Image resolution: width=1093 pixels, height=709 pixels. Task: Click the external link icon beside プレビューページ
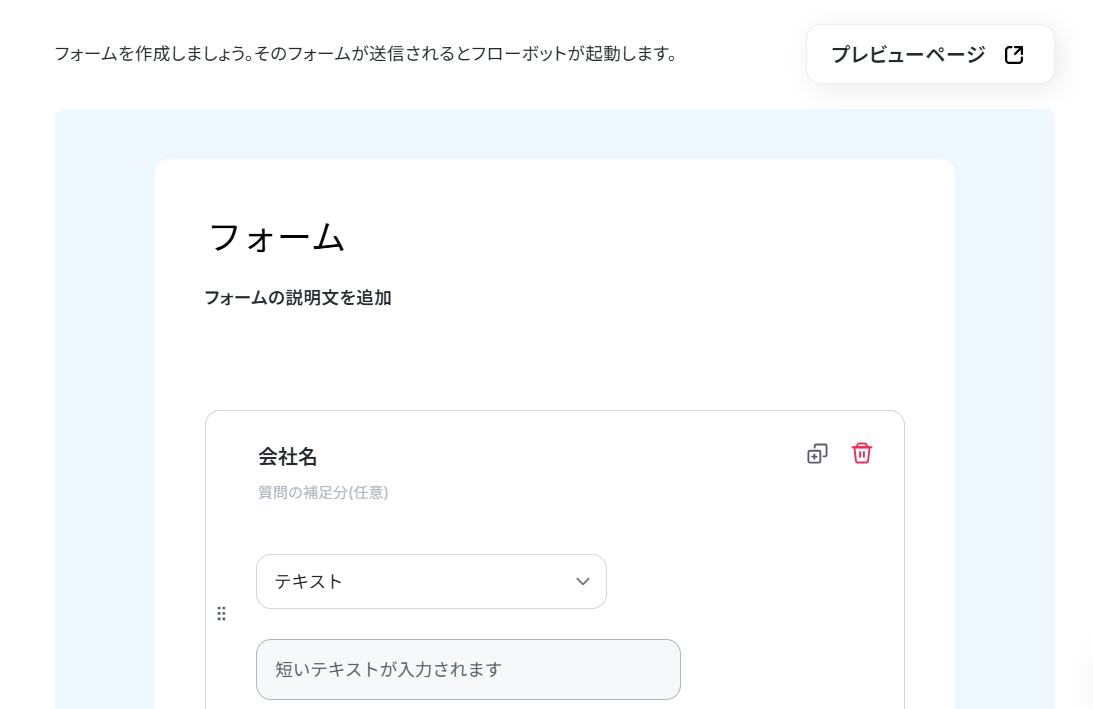1014,54
